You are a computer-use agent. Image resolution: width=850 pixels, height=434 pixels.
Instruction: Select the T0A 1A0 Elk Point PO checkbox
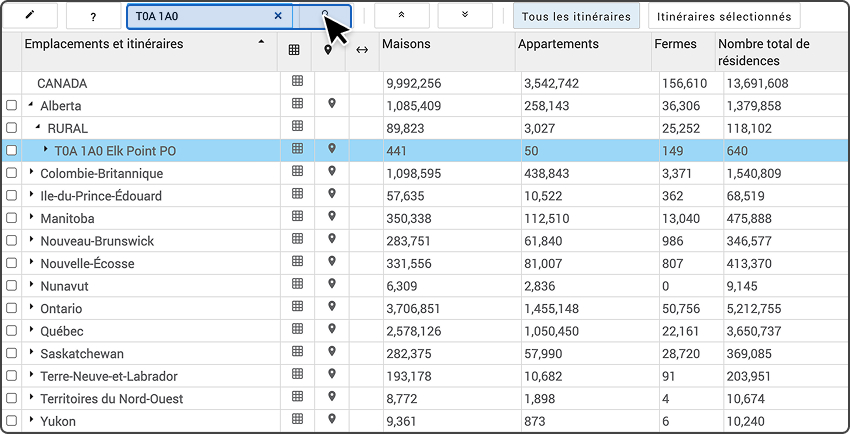click(12, 150)
